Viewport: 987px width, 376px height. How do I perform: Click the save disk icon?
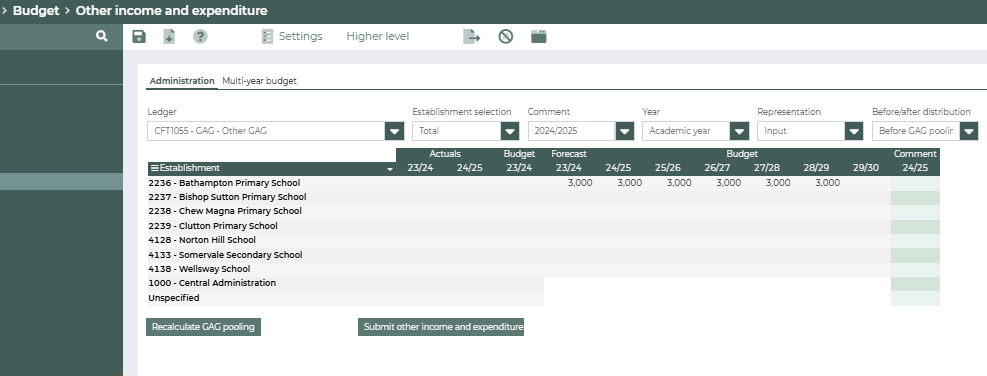click(x=139, y=37)
